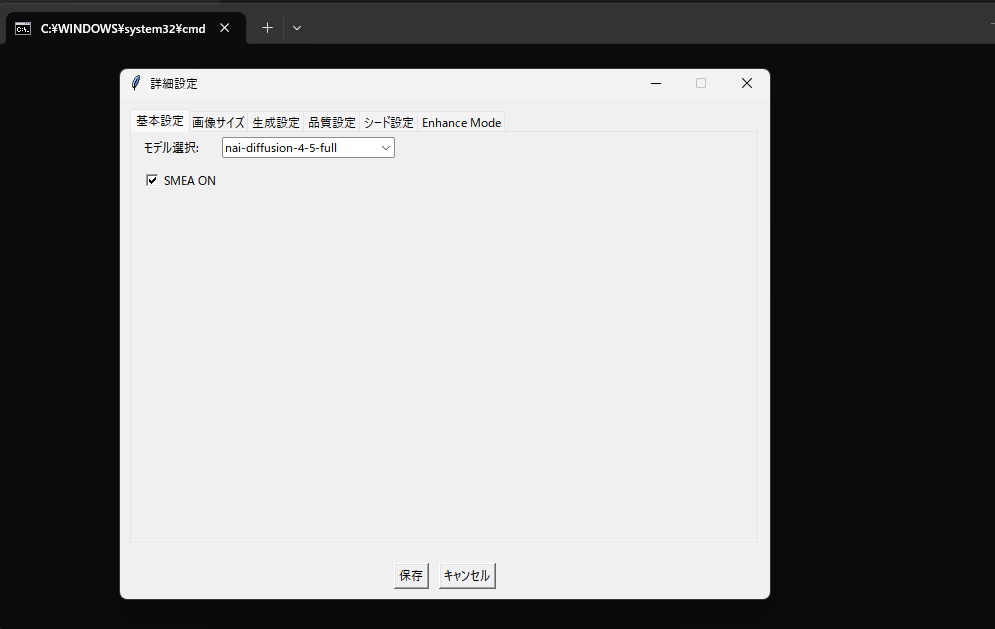This screenshot has width=995, height=629.
Task: Toggle SMEA ON by clicking its label
Action: (x=190, y=180)
